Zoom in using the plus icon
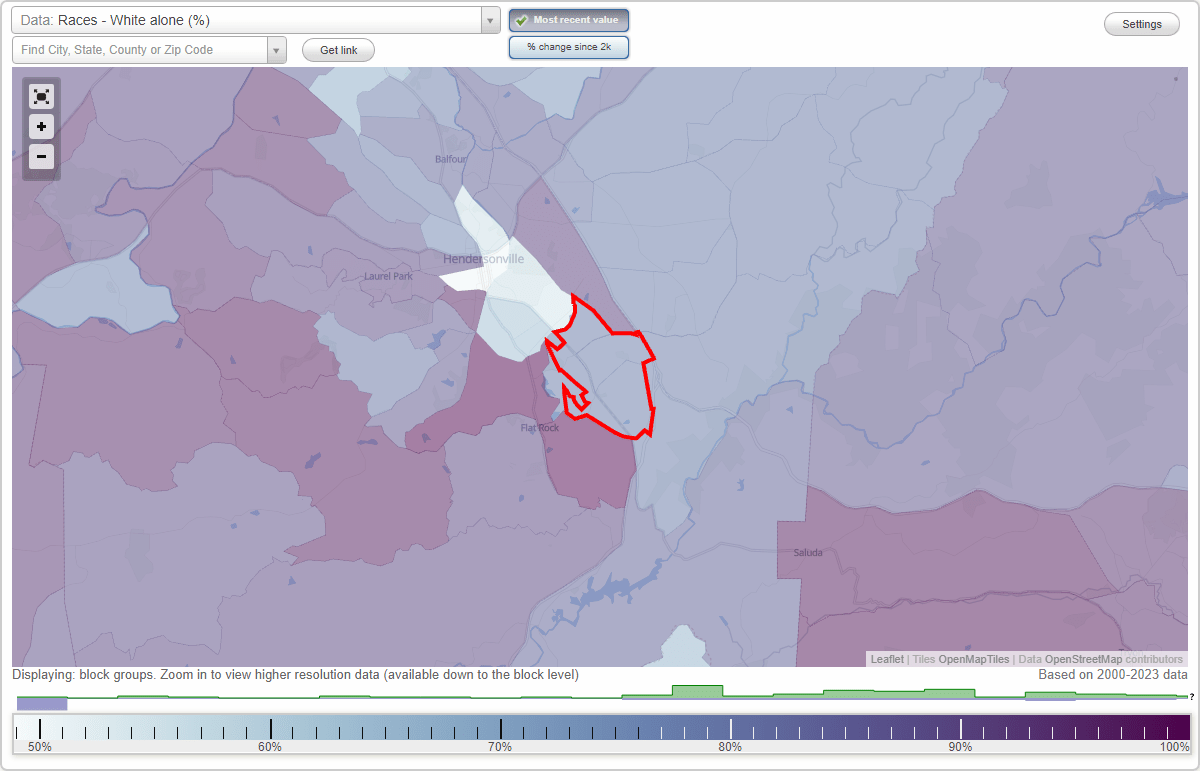 pyautogui.click(x=41, y=126)
